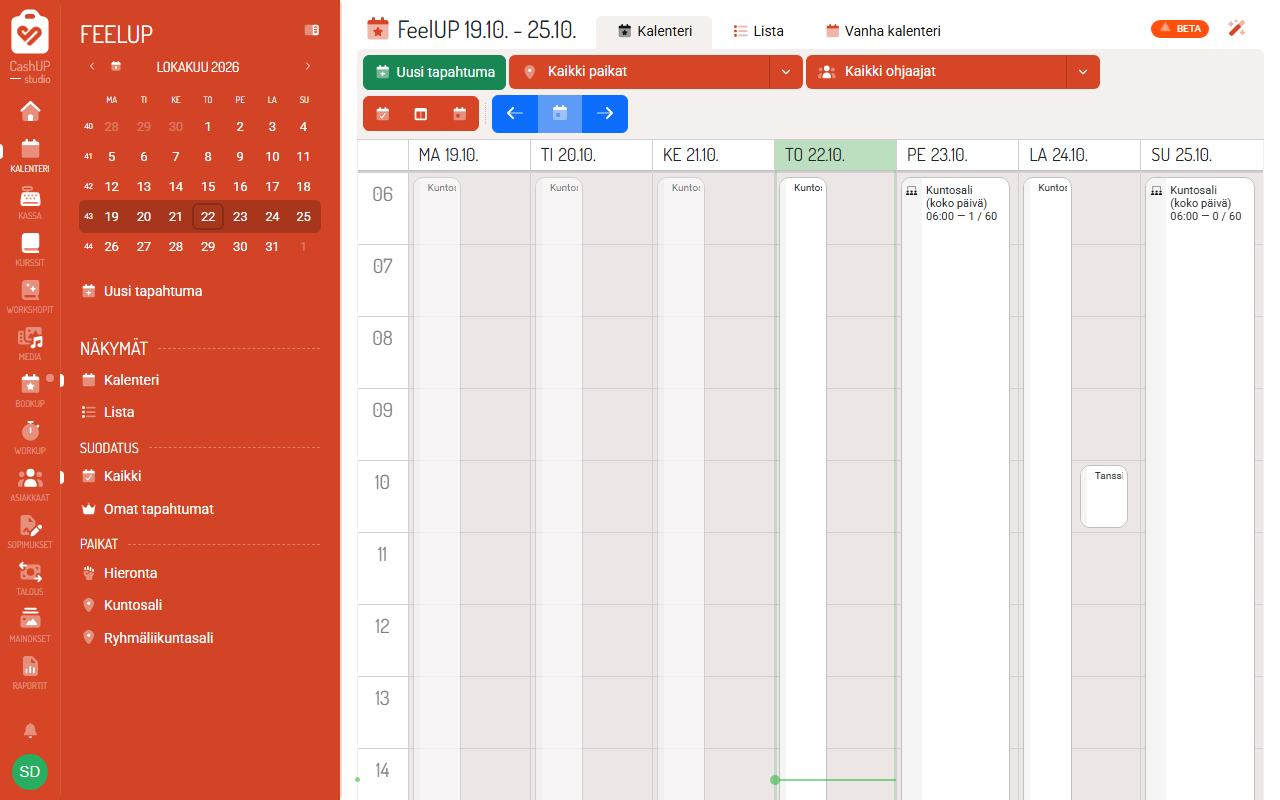Open the Asiakkaat customers section
This screenshot has height=800, width=1280.
(x=30, y=484)
